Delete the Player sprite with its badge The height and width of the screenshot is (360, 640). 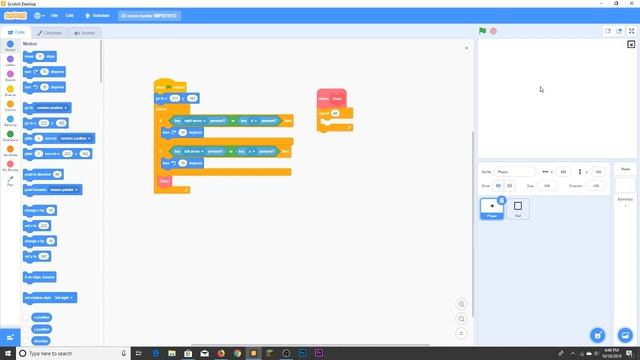(502, 200)
